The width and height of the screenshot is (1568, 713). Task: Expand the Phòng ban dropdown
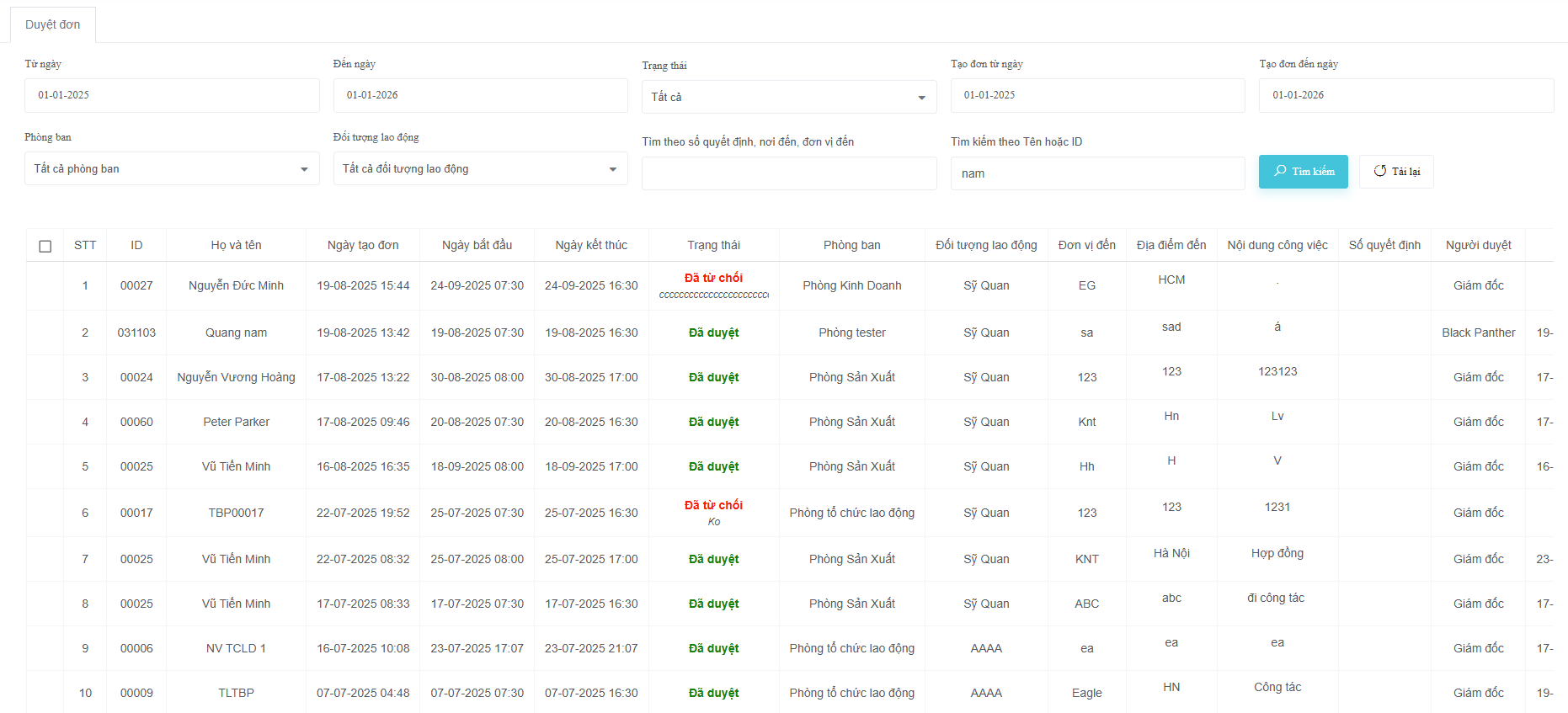click(x=172, y=168)
